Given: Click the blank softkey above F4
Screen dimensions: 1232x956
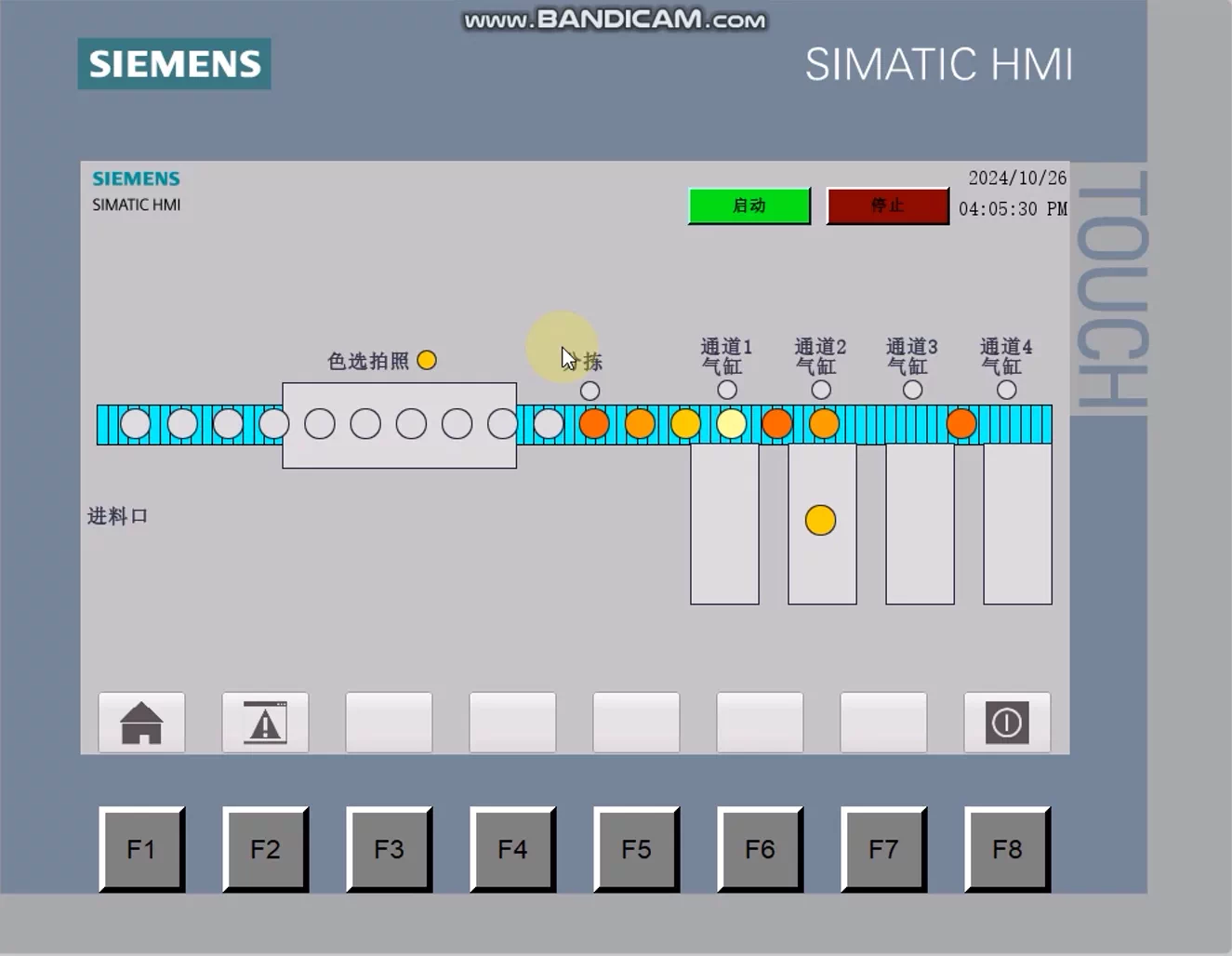Looking at the screenshot, I should tap(512, 723).
